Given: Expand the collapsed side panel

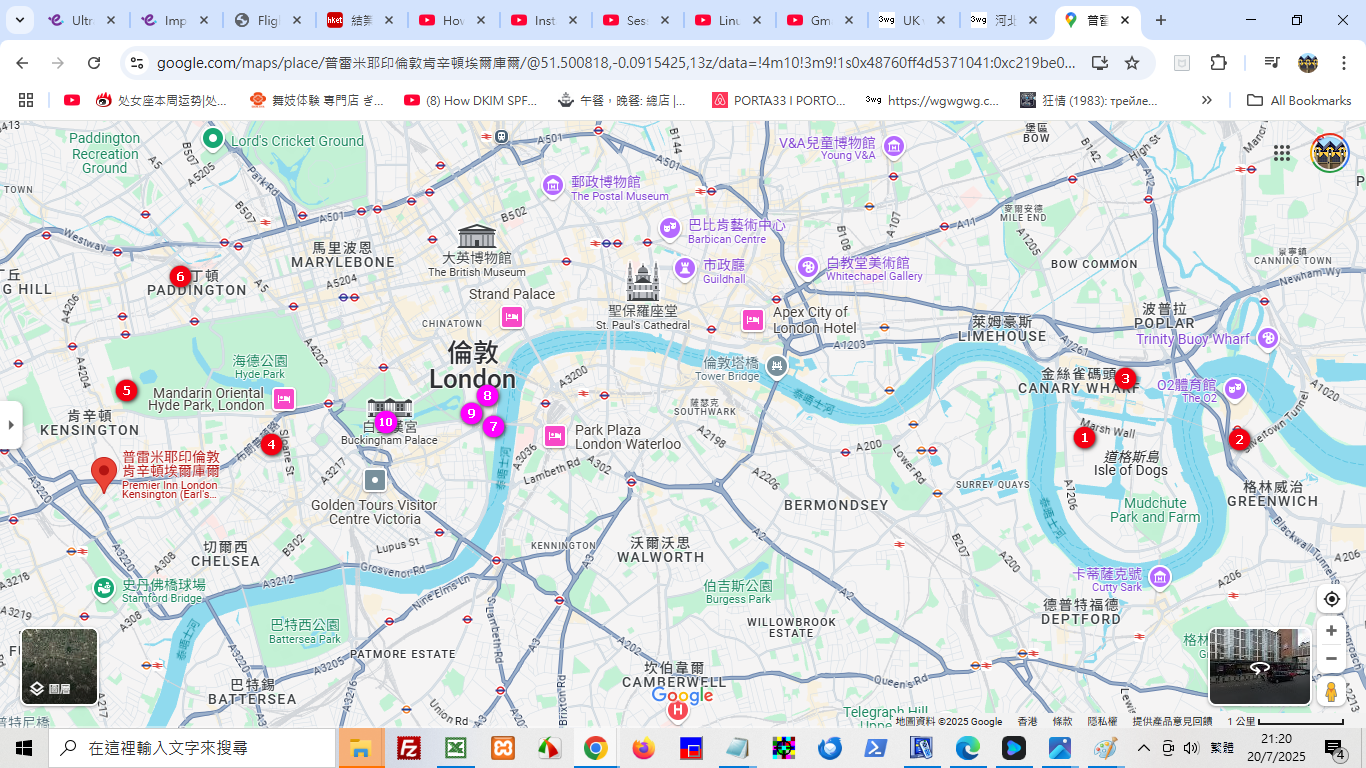Looking at the screenshot, I should (x=11, y=424).
